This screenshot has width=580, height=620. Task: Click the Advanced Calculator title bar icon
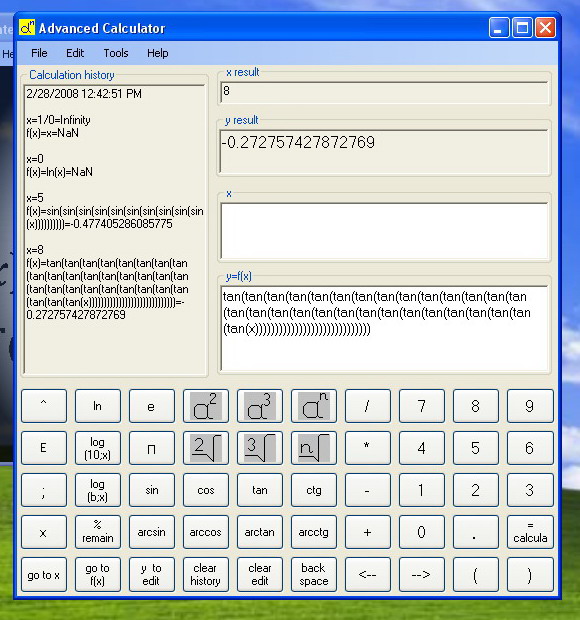coord(27,28)
